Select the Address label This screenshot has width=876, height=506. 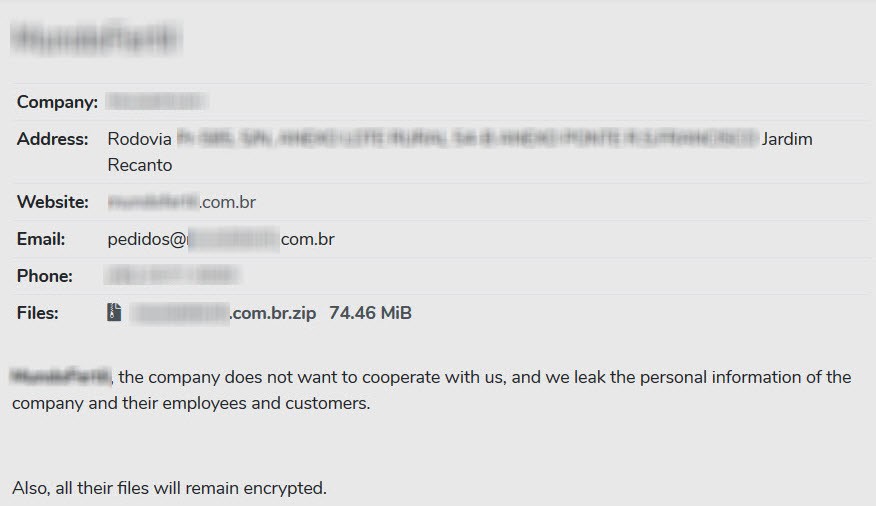(x=52, y=139)
